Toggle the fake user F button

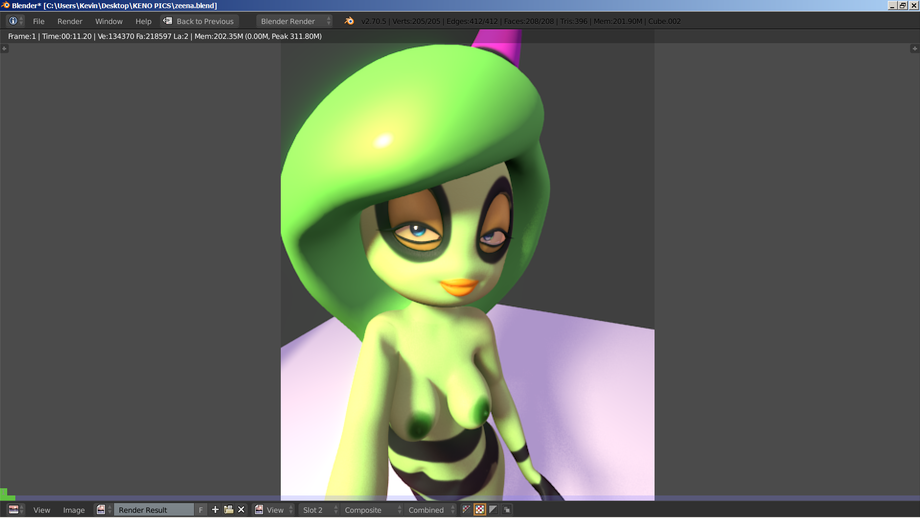pos(201,510)
